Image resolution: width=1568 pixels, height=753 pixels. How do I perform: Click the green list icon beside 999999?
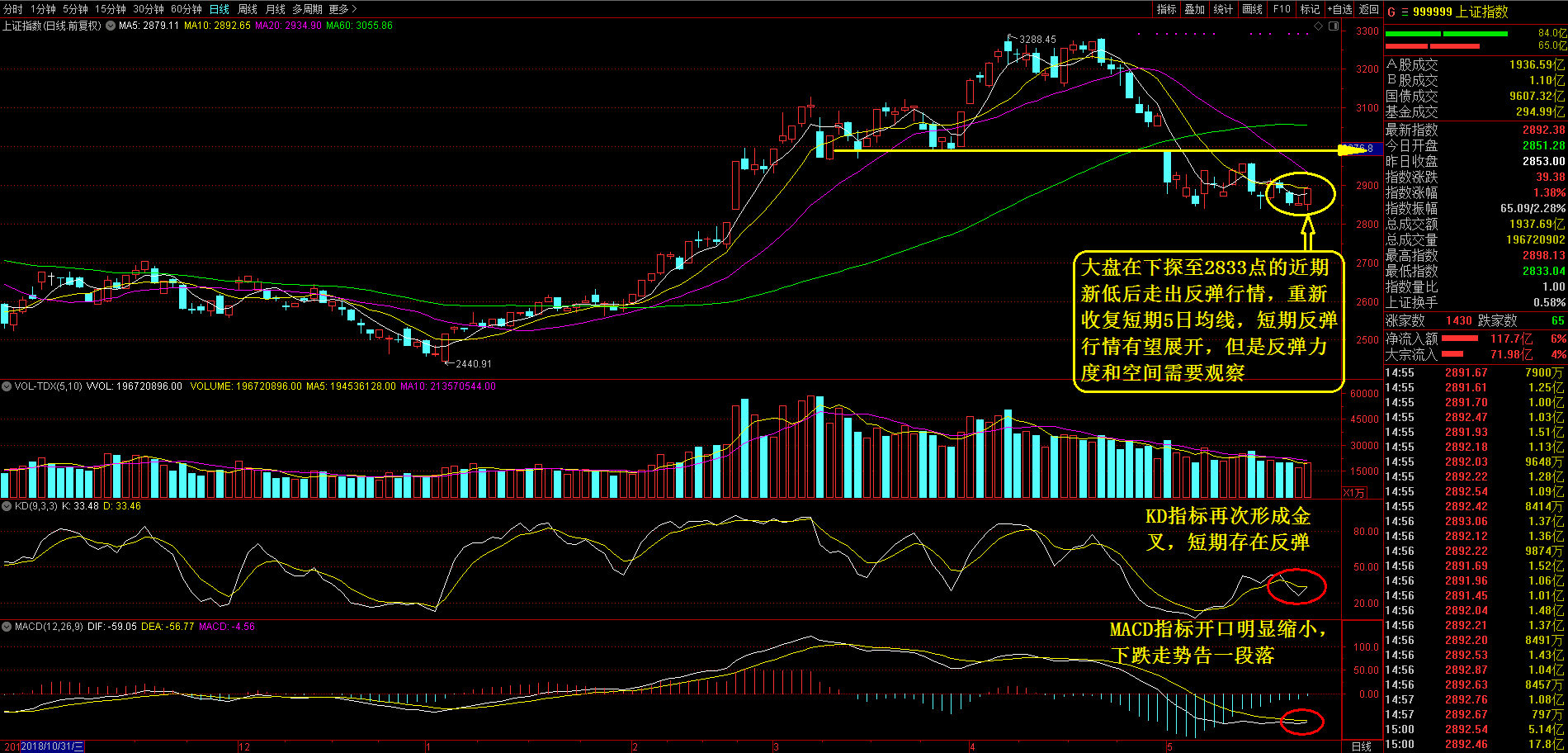(1404, 12)
